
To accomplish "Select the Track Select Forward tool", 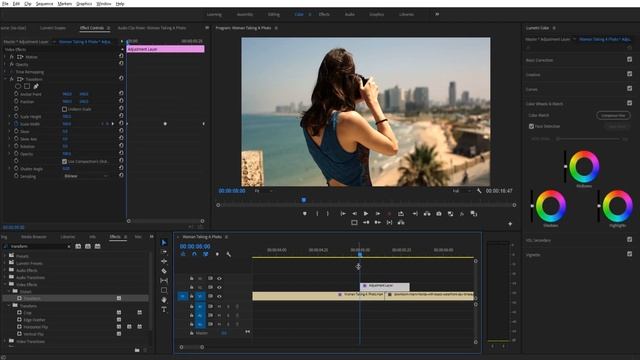I will coord(164,252).
